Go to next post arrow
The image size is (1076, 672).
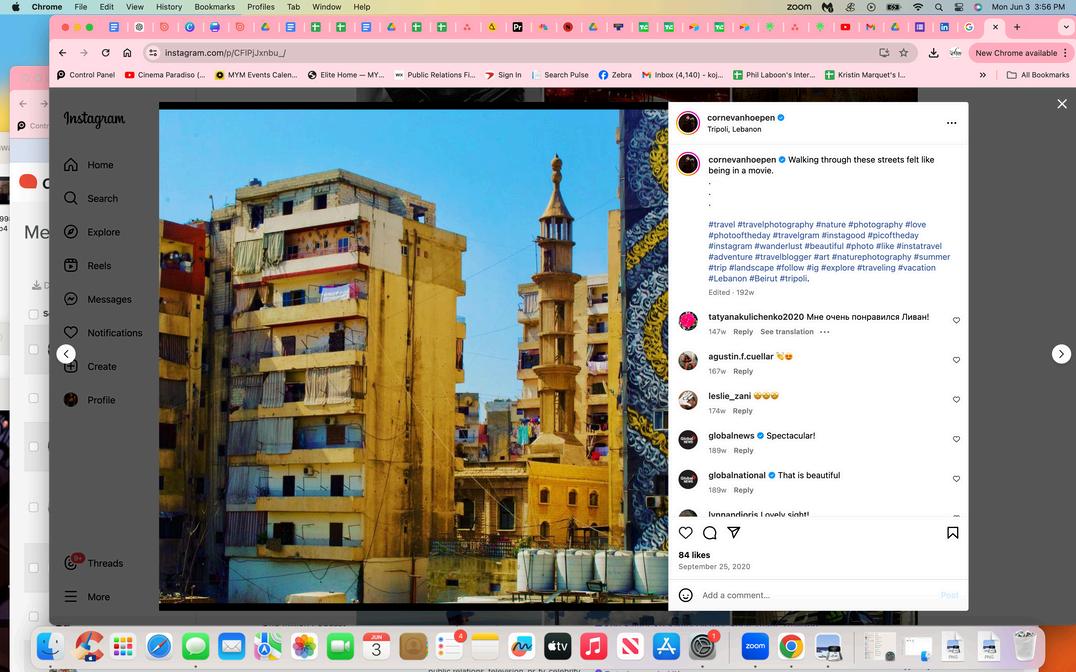click(1061, 354)
